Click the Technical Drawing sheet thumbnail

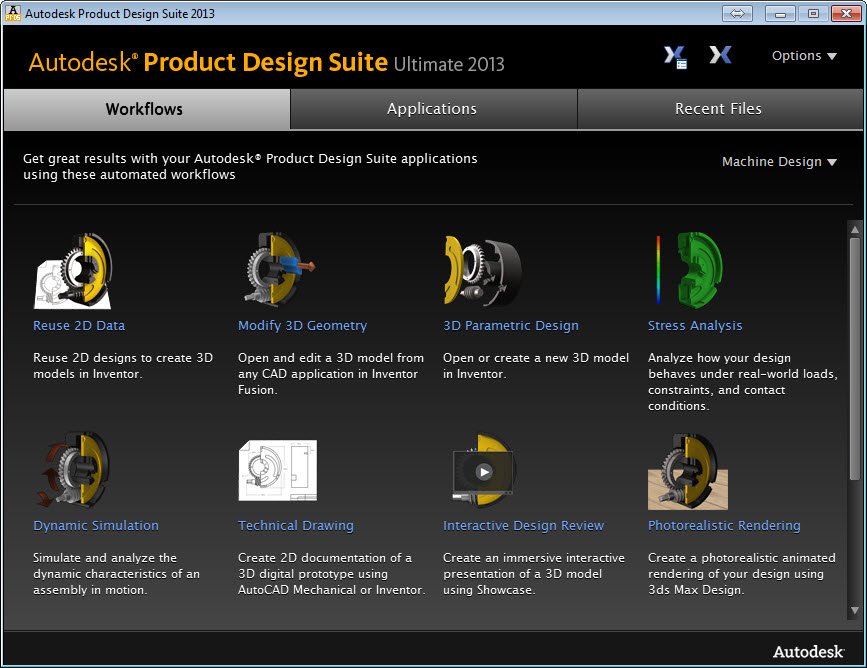tap(278, 470)
